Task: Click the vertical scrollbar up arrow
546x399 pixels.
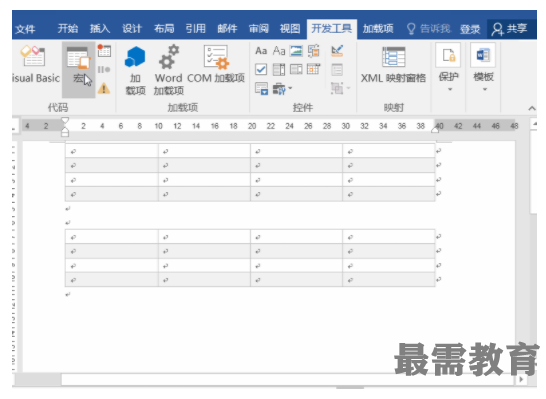Action: (534, 124)
